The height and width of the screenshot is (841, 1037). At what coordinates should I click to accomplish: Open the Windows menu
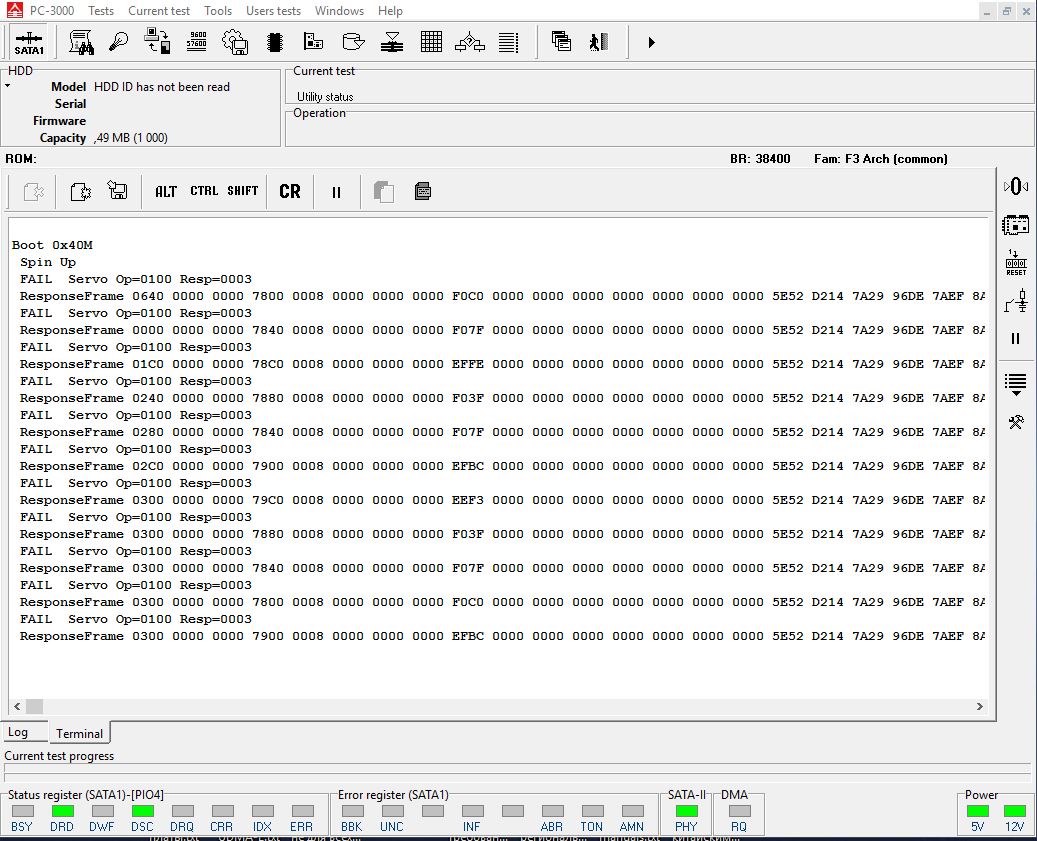(339, 11)
